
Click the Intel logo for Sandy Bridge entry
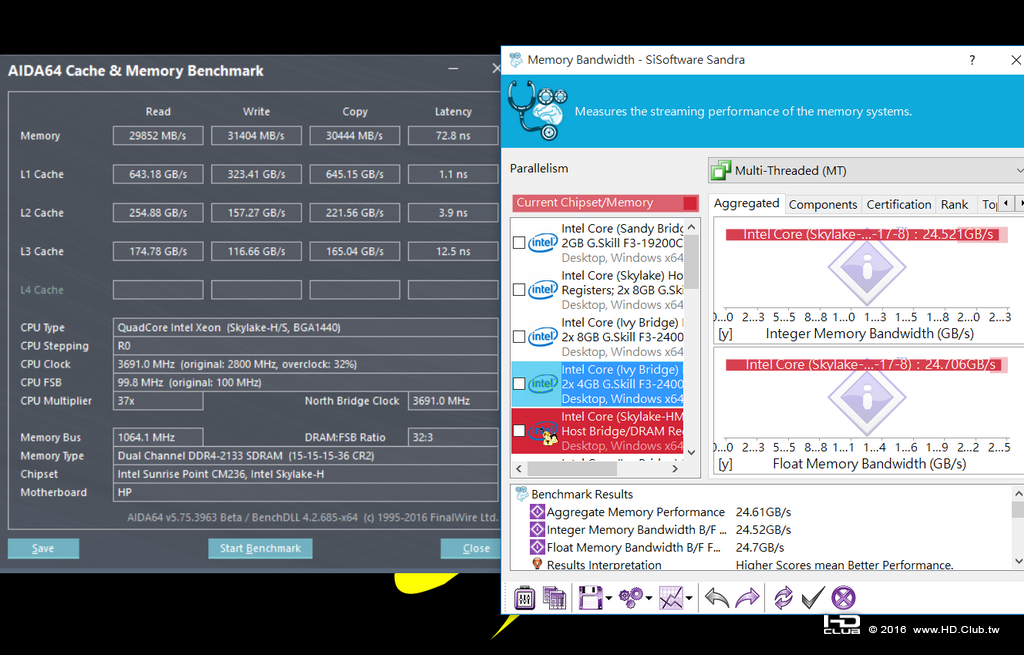click(543, 242)
